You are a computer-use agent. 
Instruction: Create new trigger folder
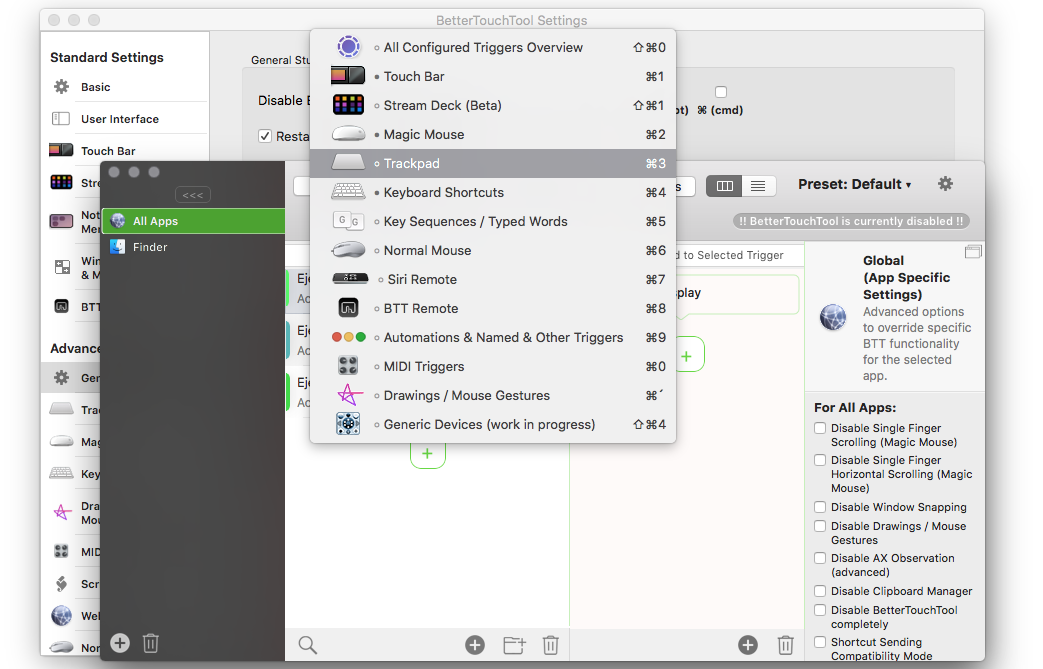click(x=514, y=644)
